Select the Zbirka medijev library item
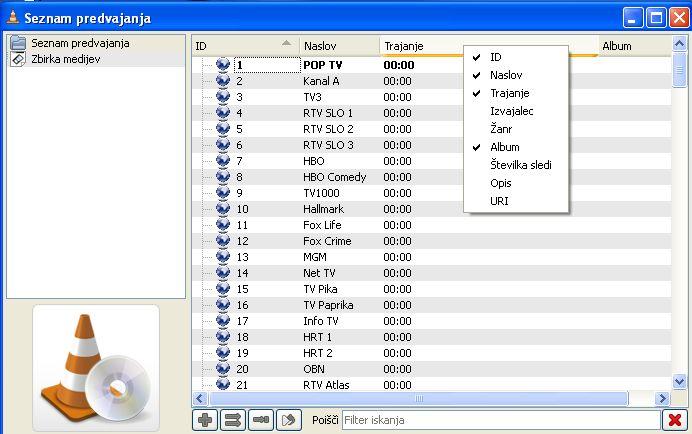 [66, 59]
